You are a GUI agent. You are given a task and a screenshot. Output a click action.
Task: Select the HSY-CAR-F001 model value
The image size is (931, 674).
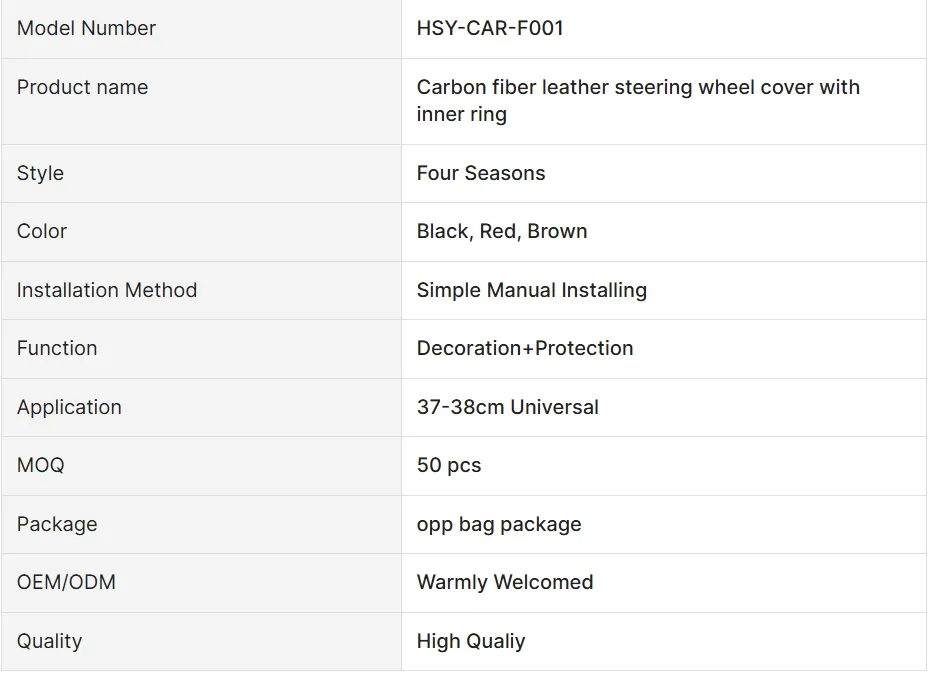coord(490,29)
